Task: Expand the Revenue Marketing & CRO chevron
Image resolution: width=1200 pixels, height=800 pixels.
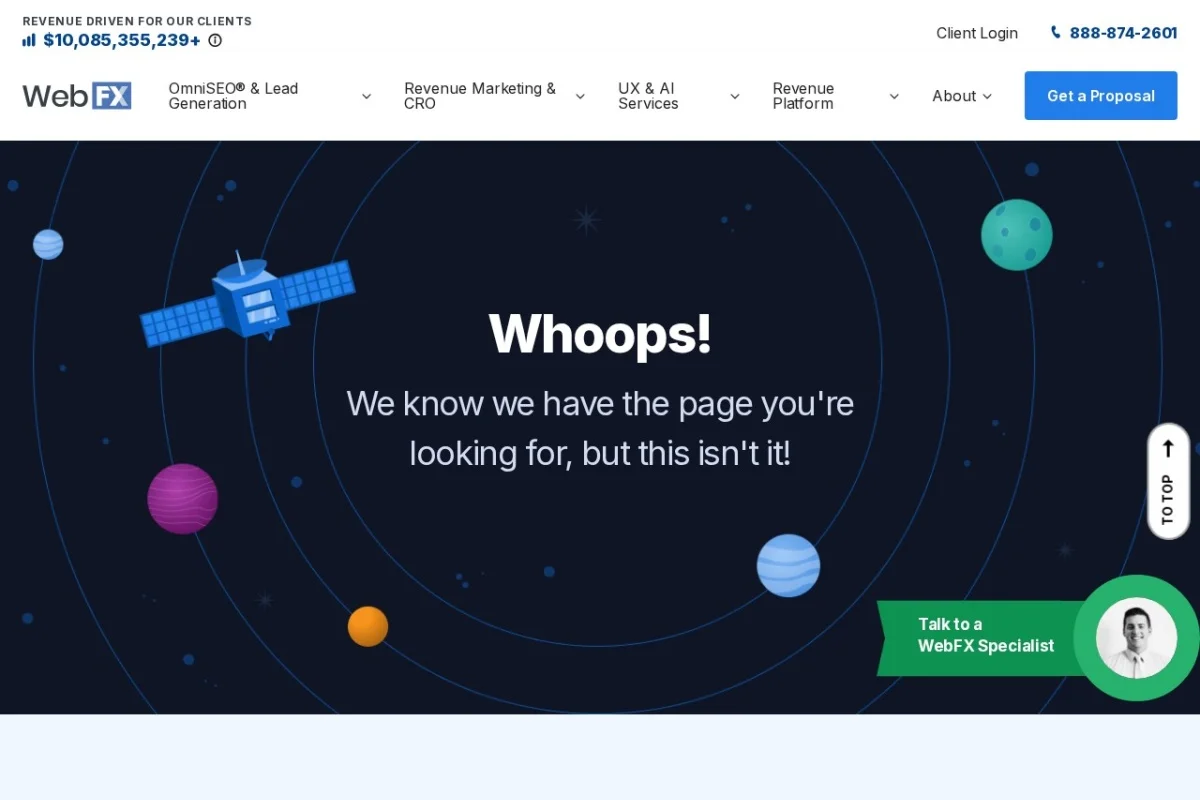Action: pos(580,96)
